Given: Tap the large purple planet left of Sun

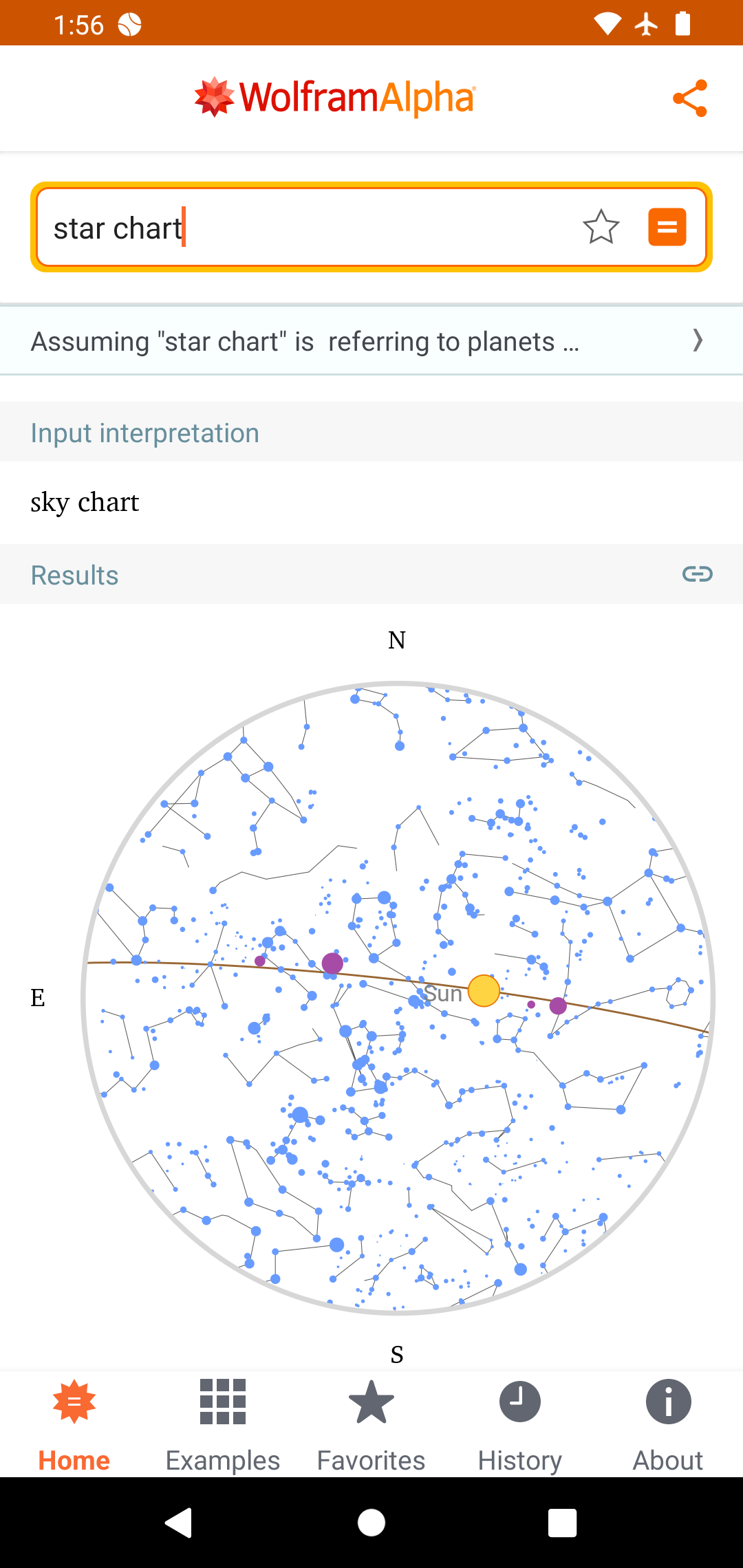Looking at the screenshot, I should (332, 963).
